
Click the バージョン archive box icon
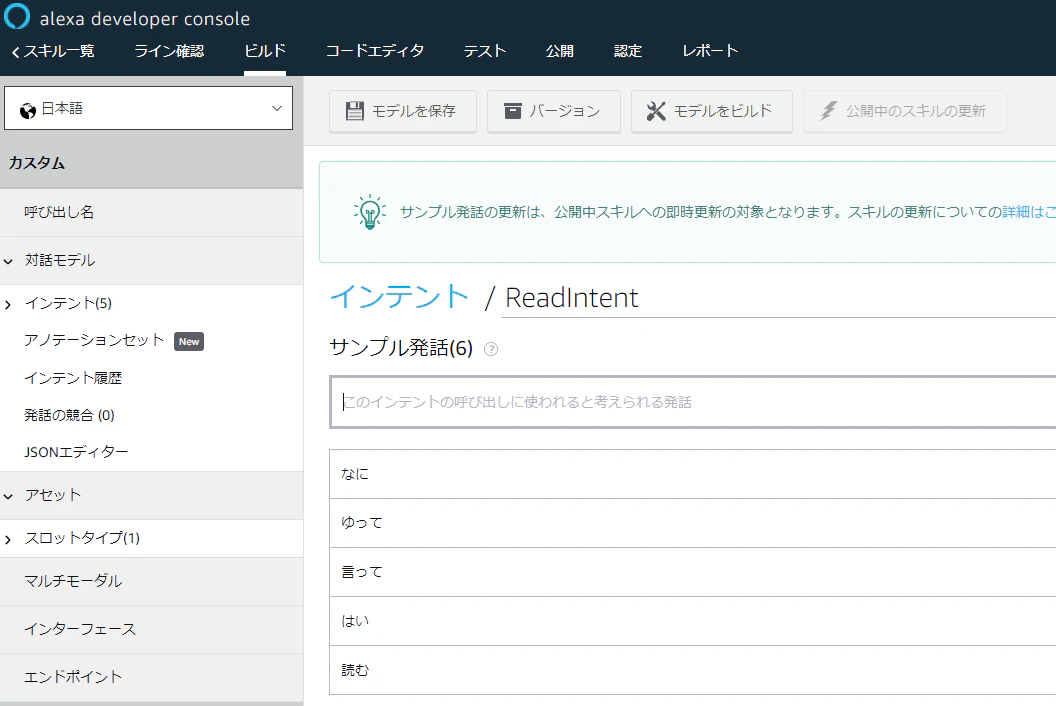tap(513, 111)
